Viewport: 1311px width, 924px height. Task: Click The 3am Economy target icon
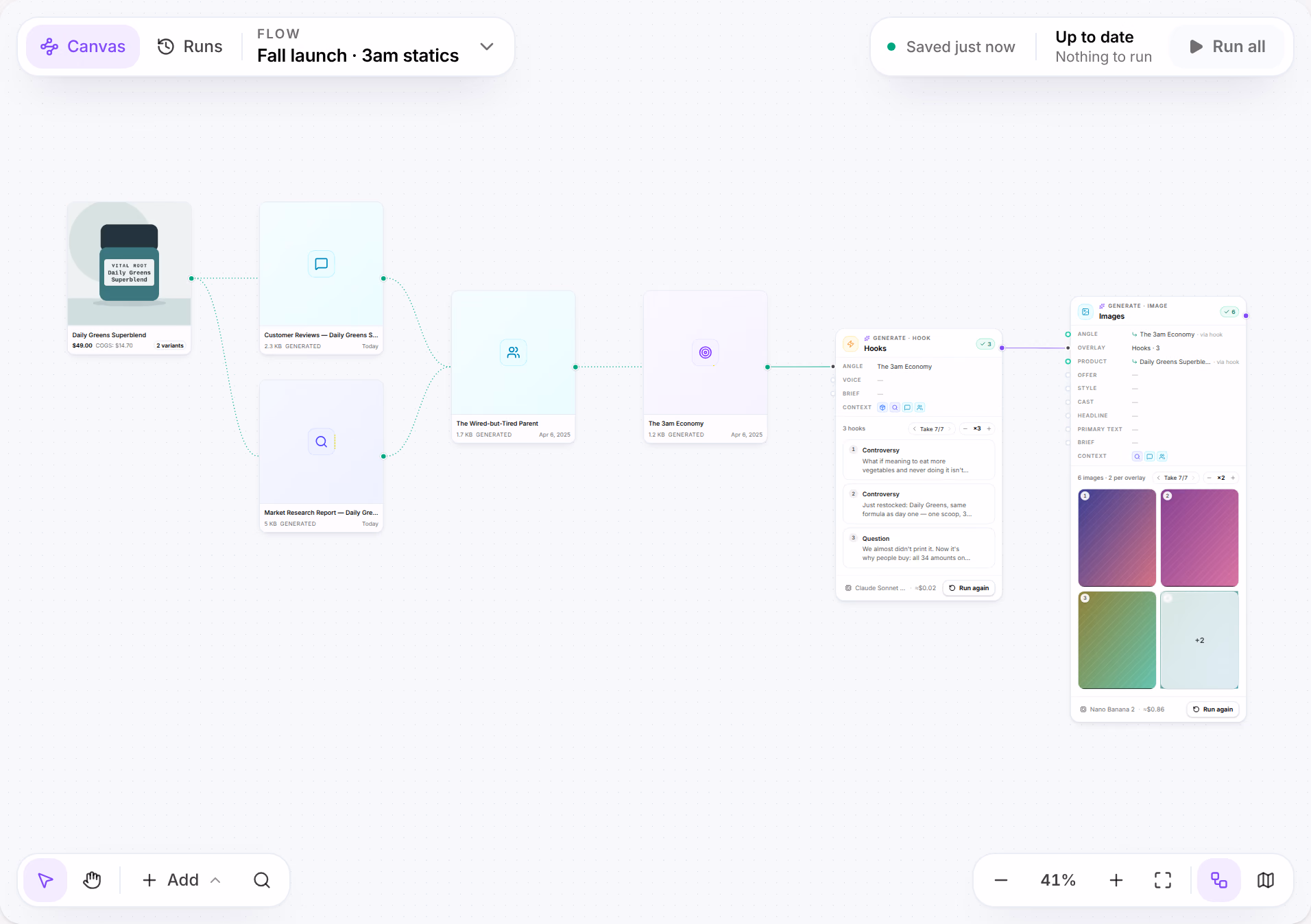click(x=705, y=352)
